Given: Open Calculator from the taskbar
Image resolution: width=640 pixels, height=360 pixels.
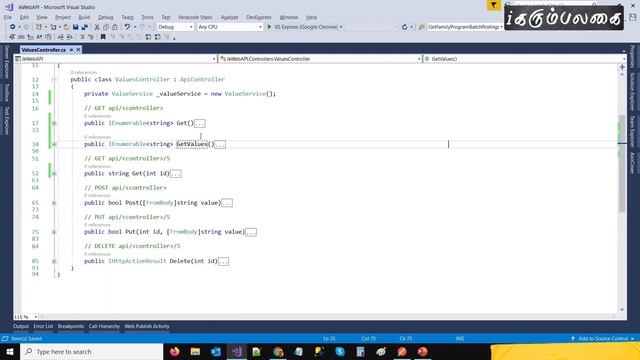Looking at the screenshot, I should pyautogui.click(x=360, y=352).
